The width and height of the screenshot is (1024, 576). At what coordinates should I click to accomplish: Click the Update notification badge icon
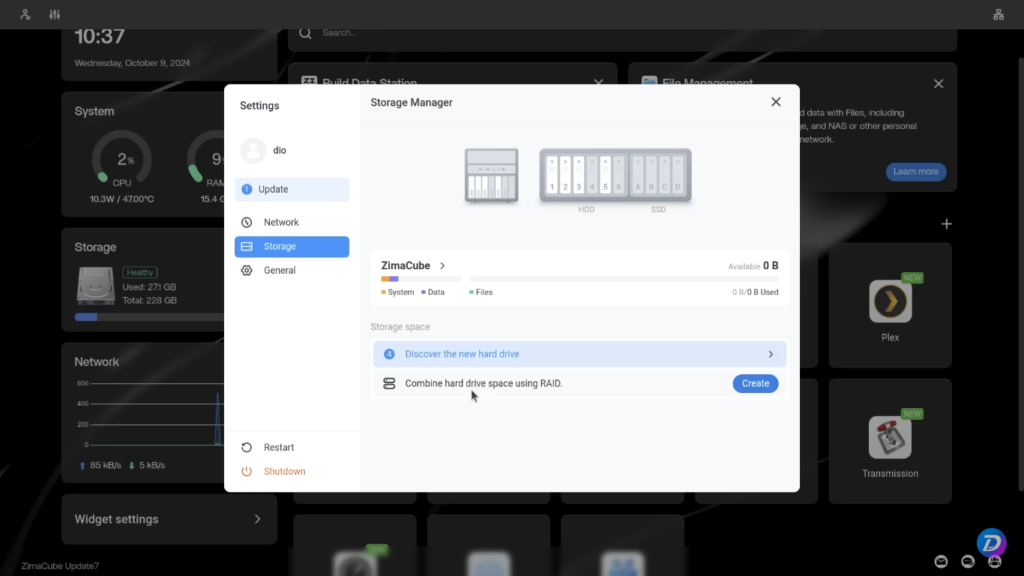246,189
